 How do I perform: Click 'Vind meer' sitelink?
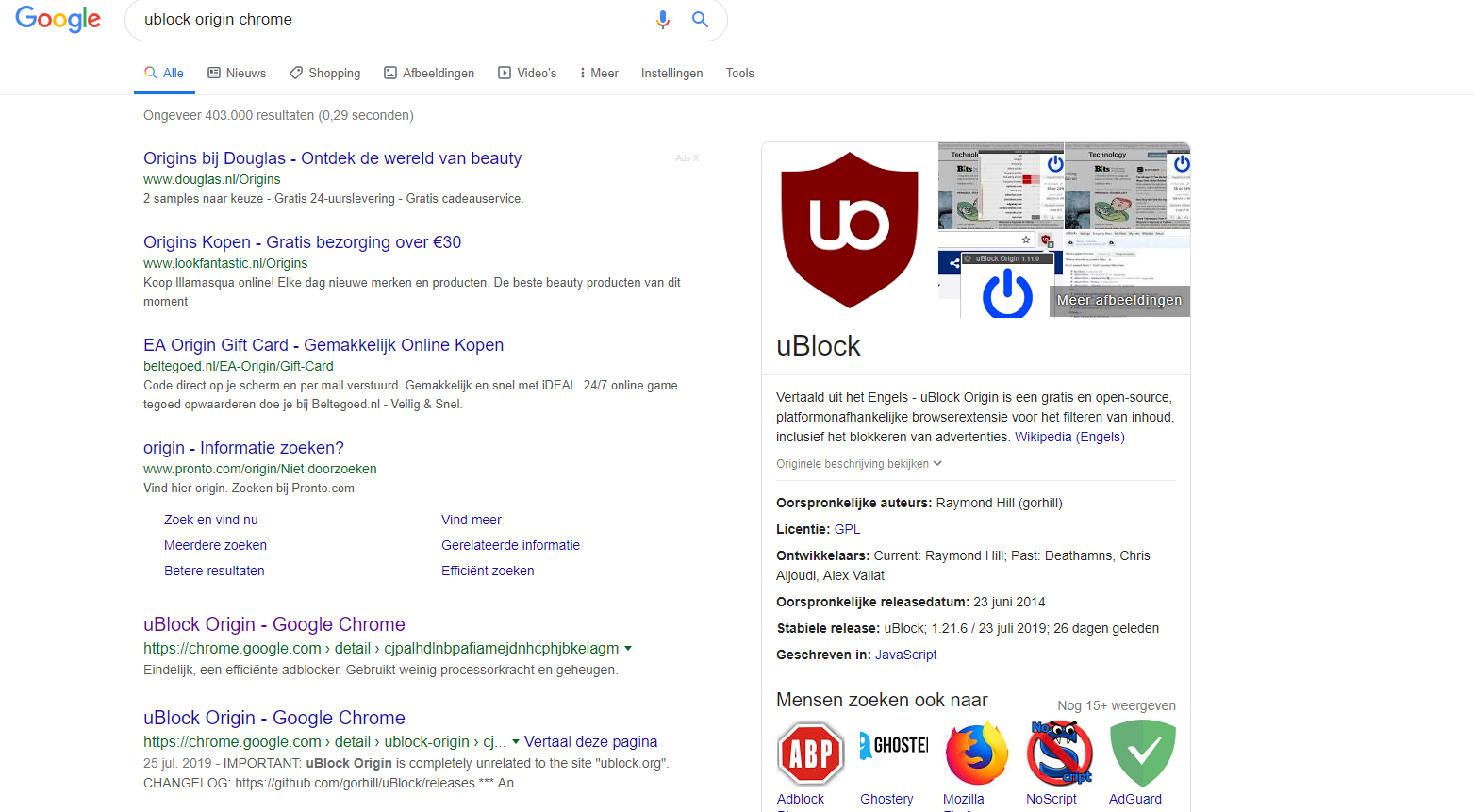(x=472, y=520)
